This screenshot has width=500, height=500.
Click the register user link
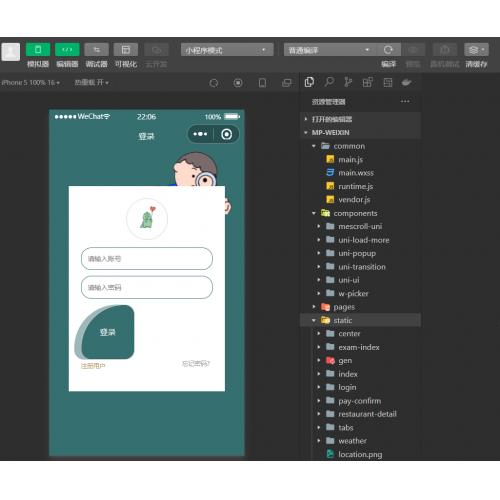pyautogui.click(x=93, y=366)
